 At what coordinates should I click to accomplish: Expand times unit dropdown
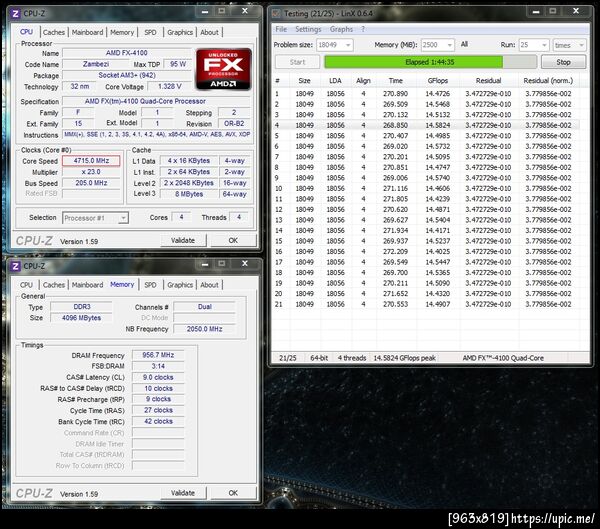[x=581, y=45]
